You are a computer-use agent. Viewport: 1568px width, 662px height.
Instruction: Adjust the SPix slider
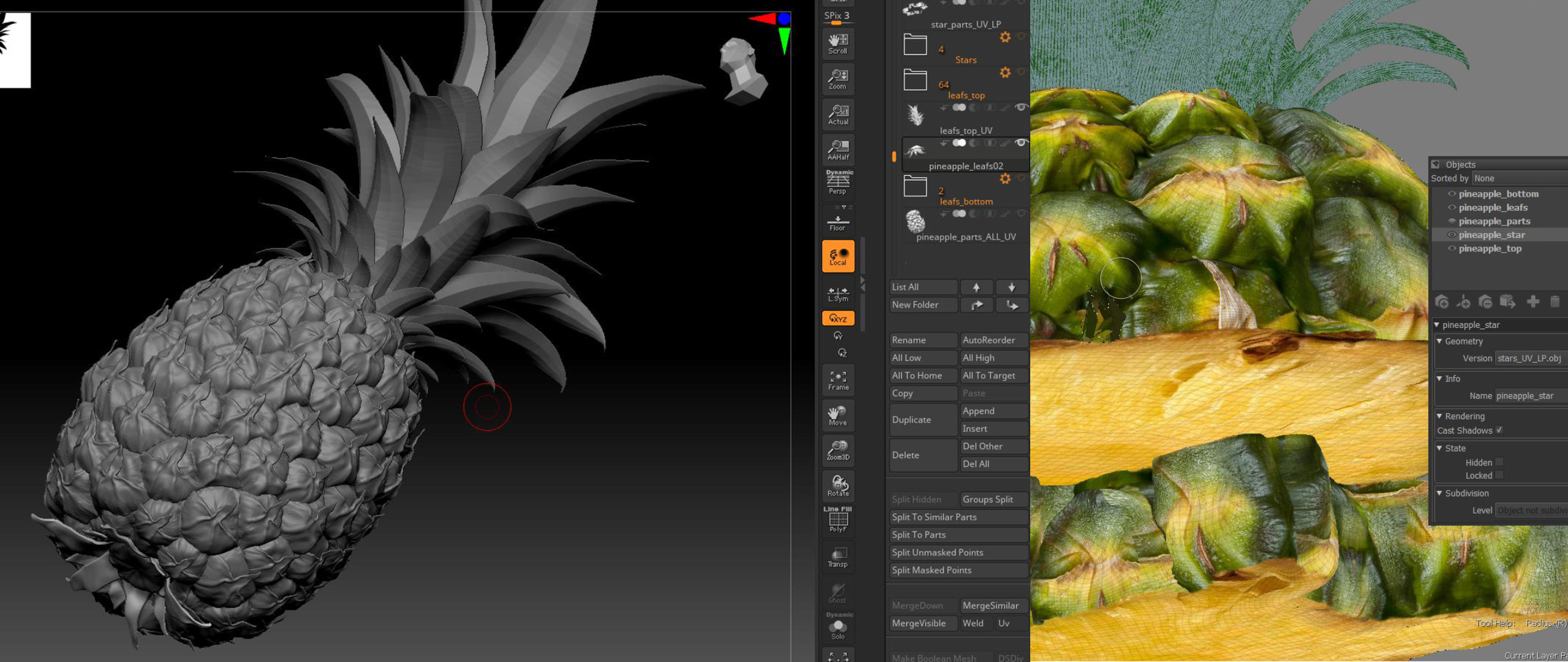click(x=837, y=18)
